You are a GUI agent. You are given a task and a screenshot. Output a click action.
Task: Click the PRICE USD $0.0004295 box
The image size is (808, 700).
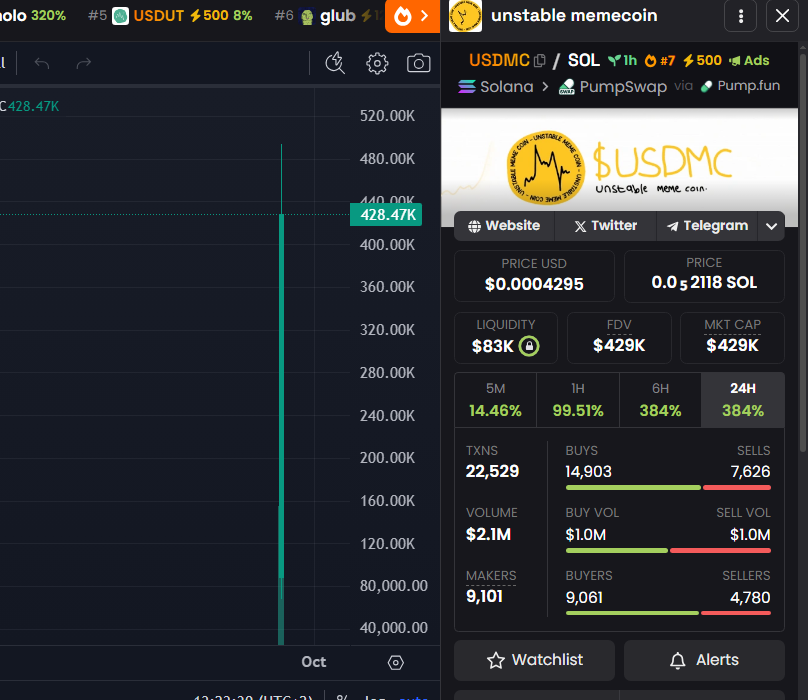[x=534, y=276]
